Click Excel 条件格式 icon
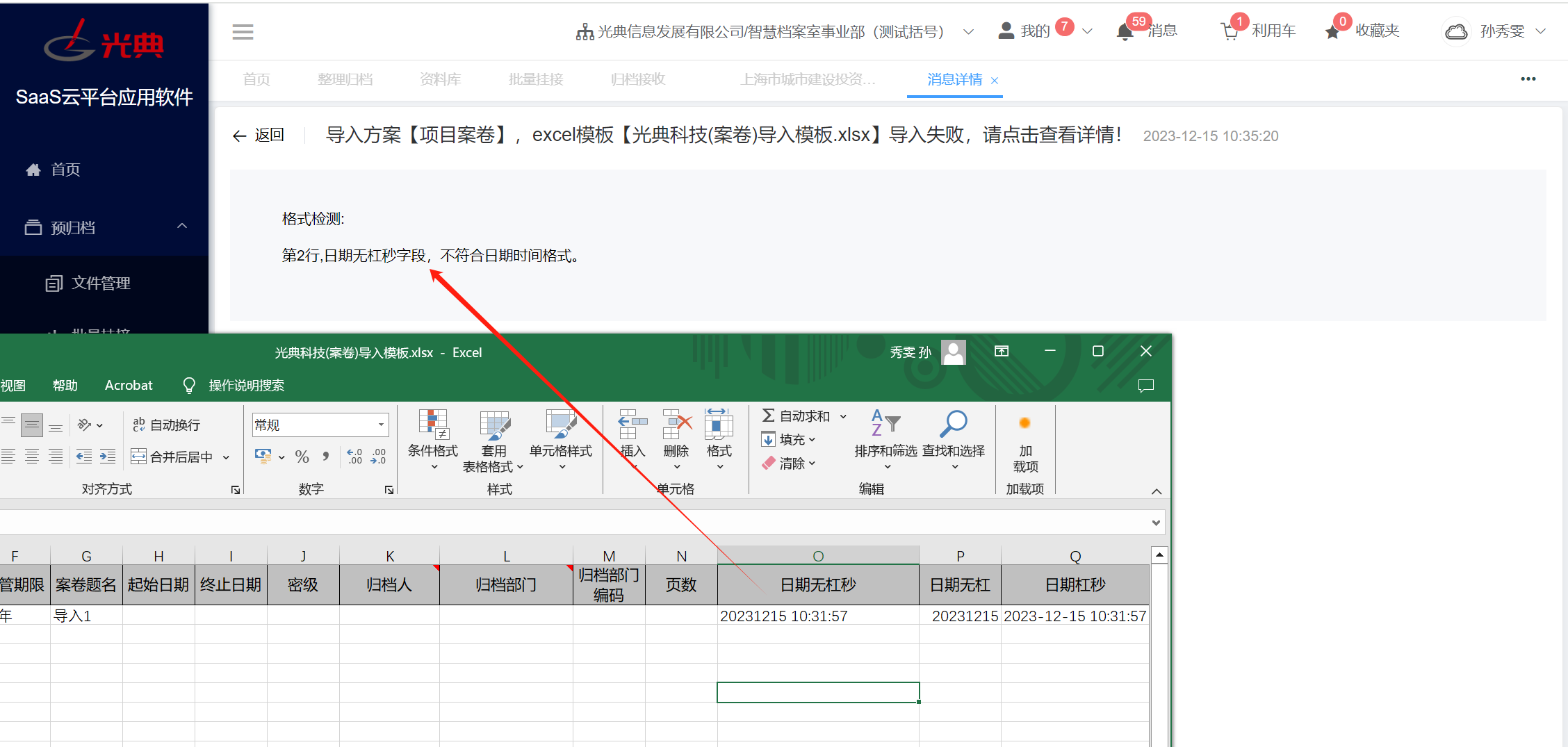This screenshot has width=1568, height=747. (432, 425)
